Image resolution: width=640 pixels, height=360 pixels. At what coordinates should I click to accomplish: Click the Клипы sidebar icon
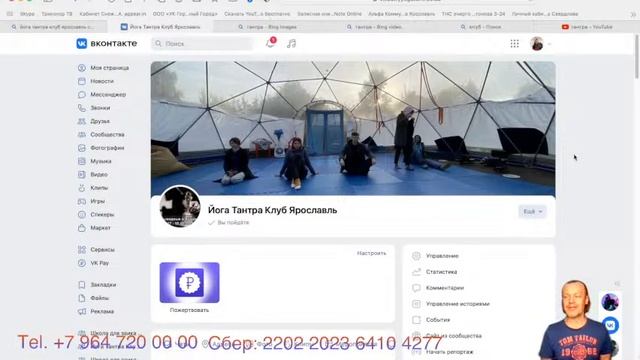click(82, 188)
